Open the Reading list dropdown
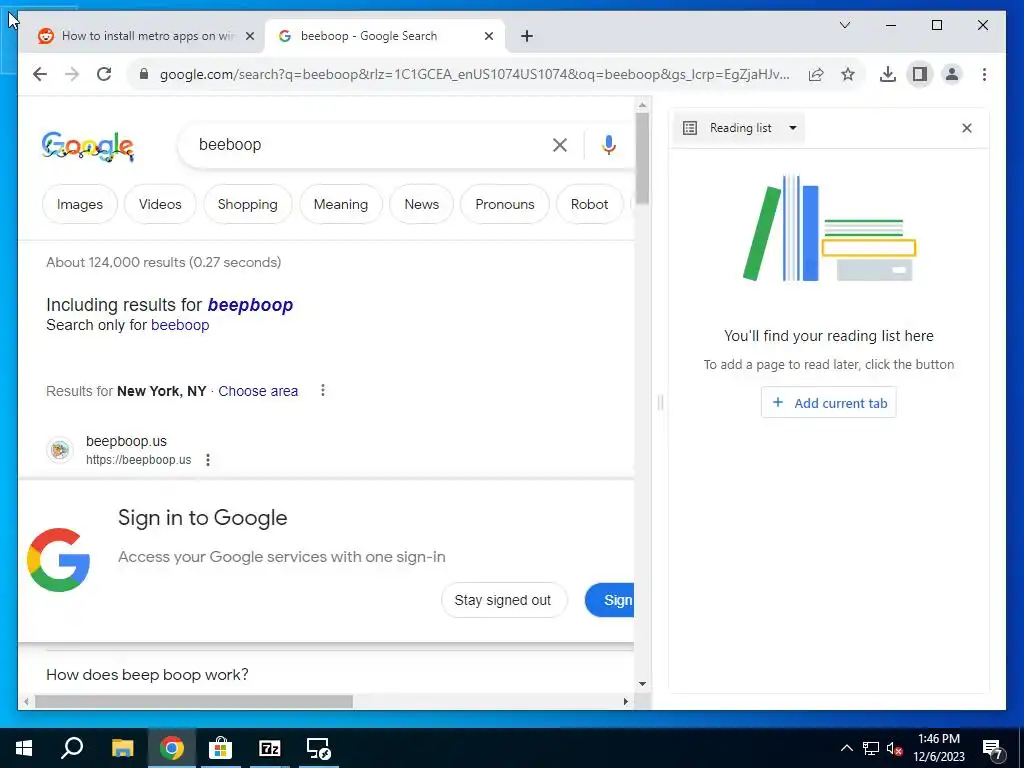The width and height of the screenshot is (1024, 768). pos(739,128)
